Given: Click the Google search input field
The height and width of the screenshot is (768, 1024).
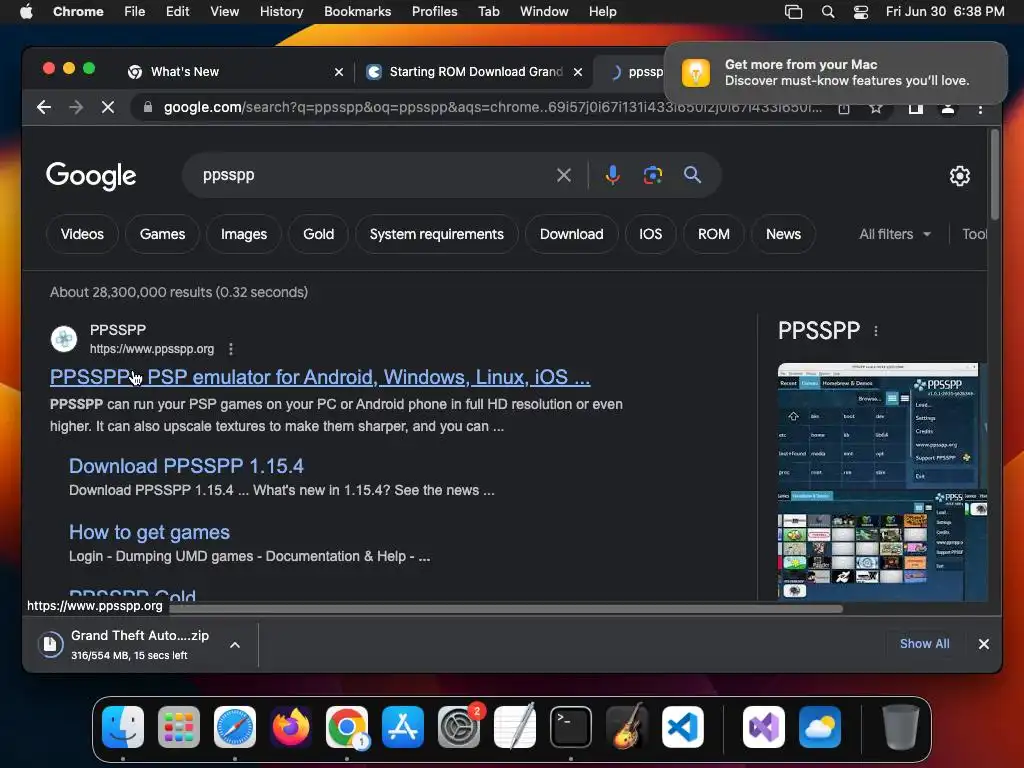Looking at the screenshot, I should 372,175.
